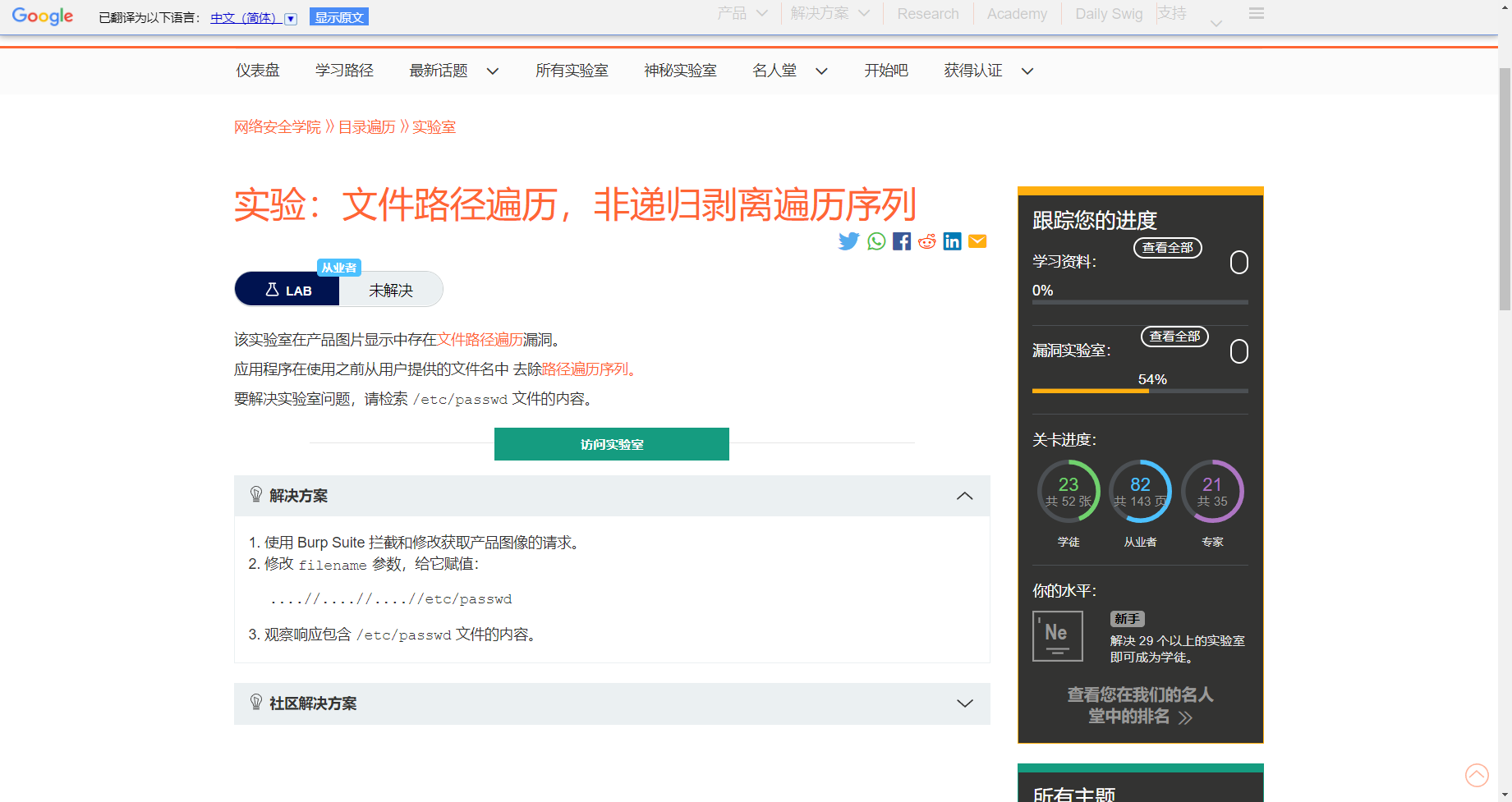This screenshot has height=802, width=1512.
Task: Click 查看全部 next to 漏洞实验室
Action: 1174,337
